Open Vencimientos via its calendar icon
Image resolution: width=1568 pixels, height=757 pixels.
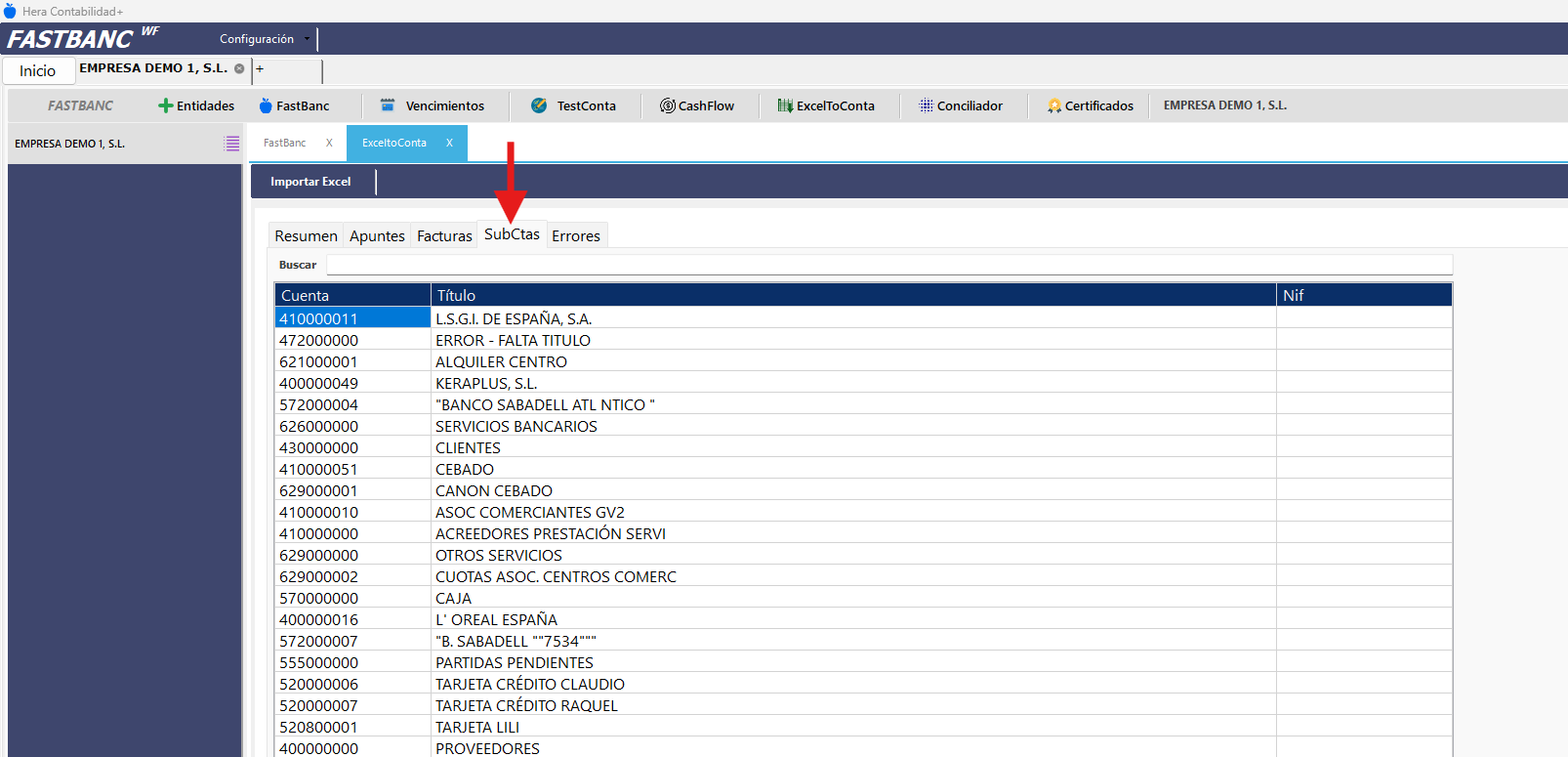pos(388,105)
